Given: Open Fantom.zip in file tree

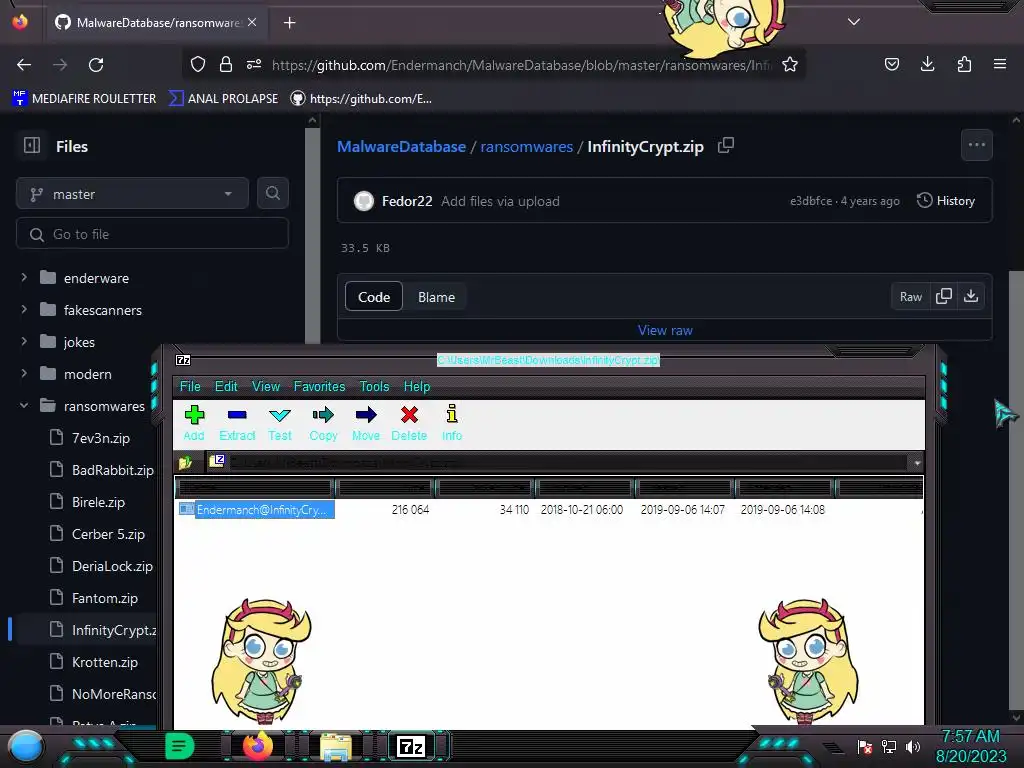Looking at the screenshot, I should 104,598.
